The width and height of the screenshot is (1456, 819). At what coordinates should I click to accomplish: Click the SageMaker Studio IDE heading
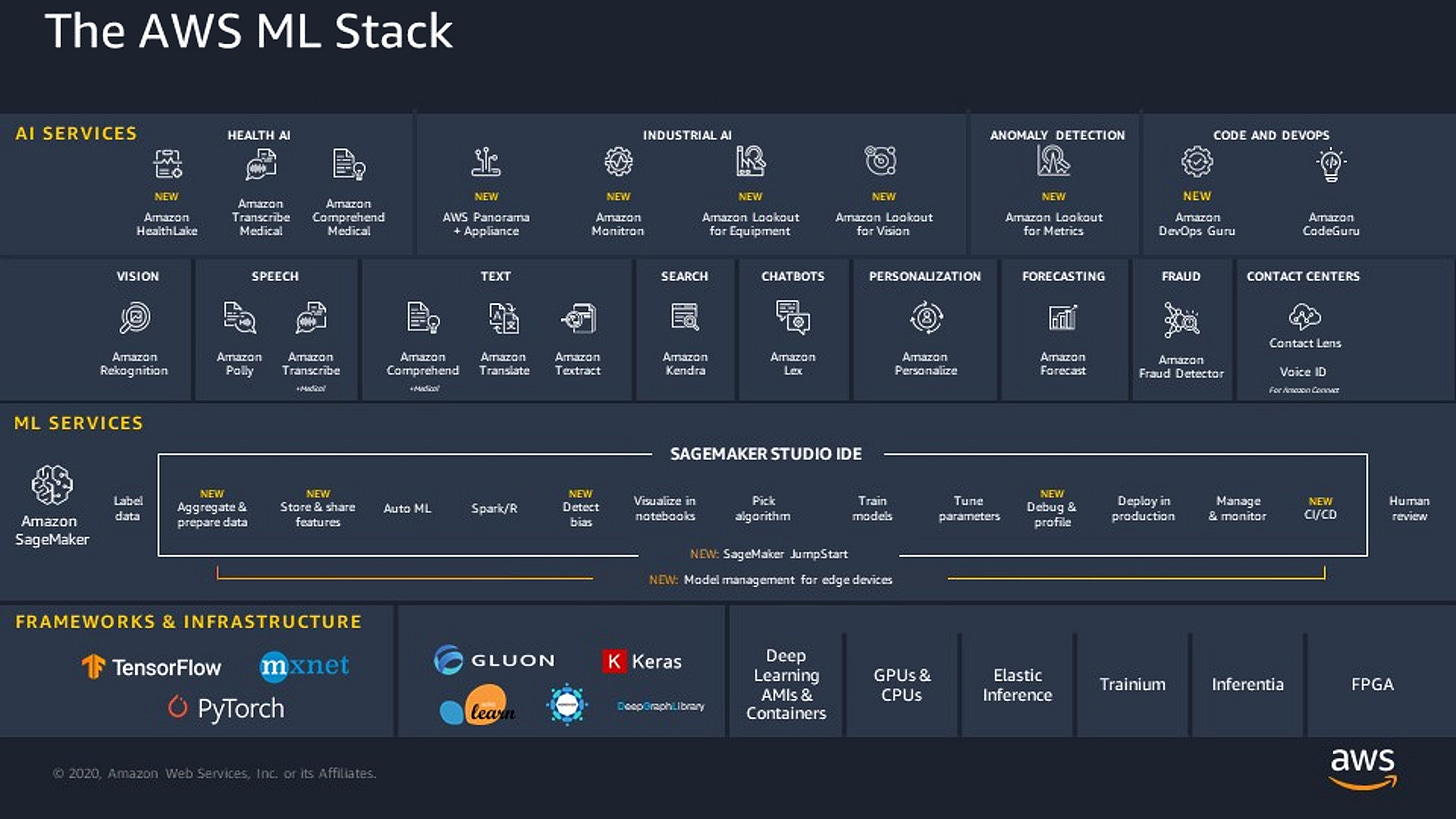coord(765,454)
